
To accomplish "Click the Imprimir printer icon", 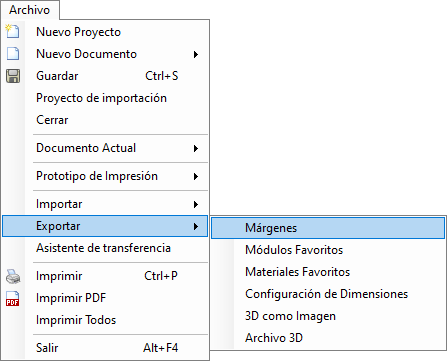I will coord(13,276).
